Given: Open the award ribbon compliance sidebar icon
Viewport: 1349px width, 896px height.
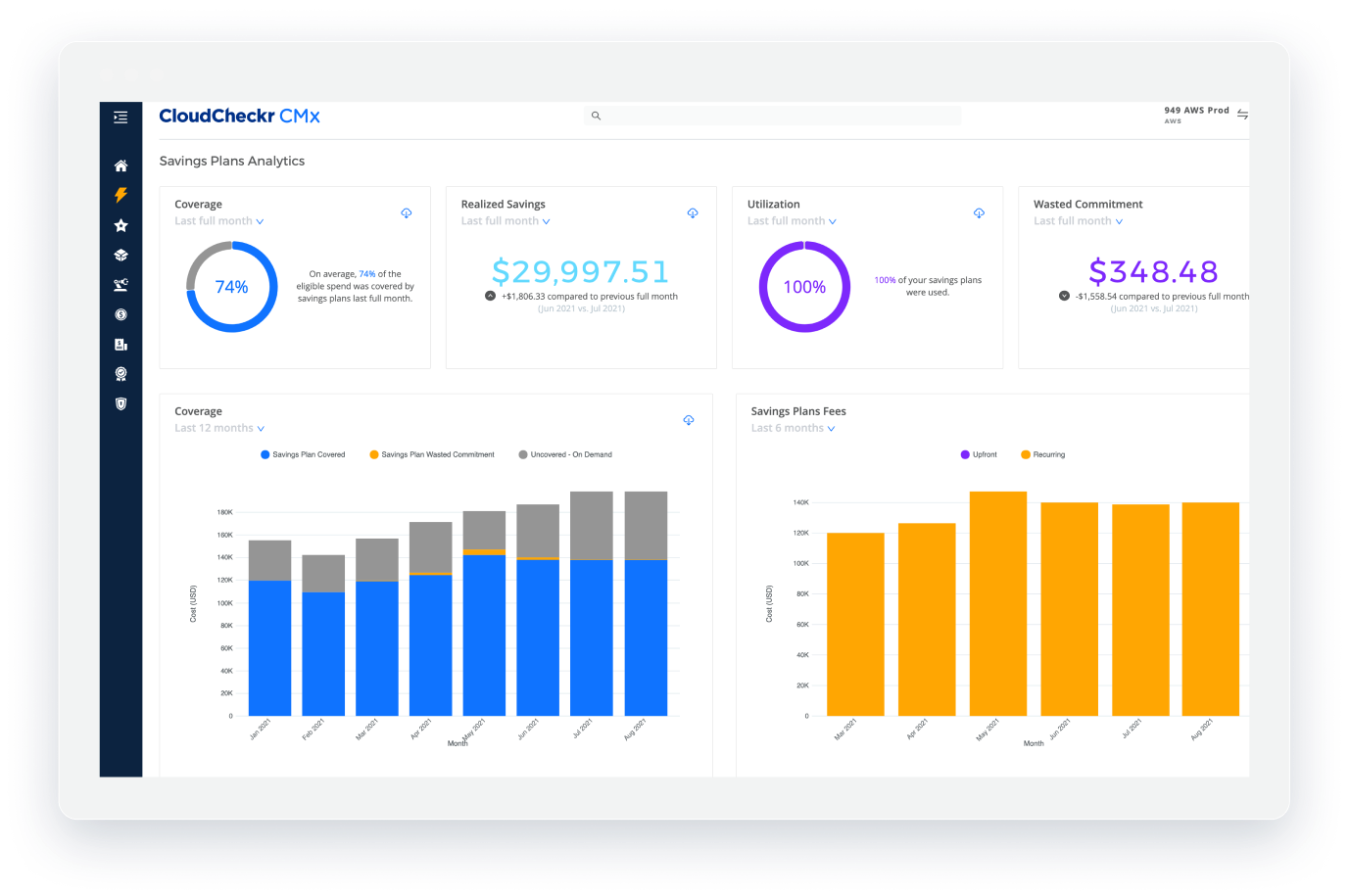Looking at the screenshot, I should (120, 374).
